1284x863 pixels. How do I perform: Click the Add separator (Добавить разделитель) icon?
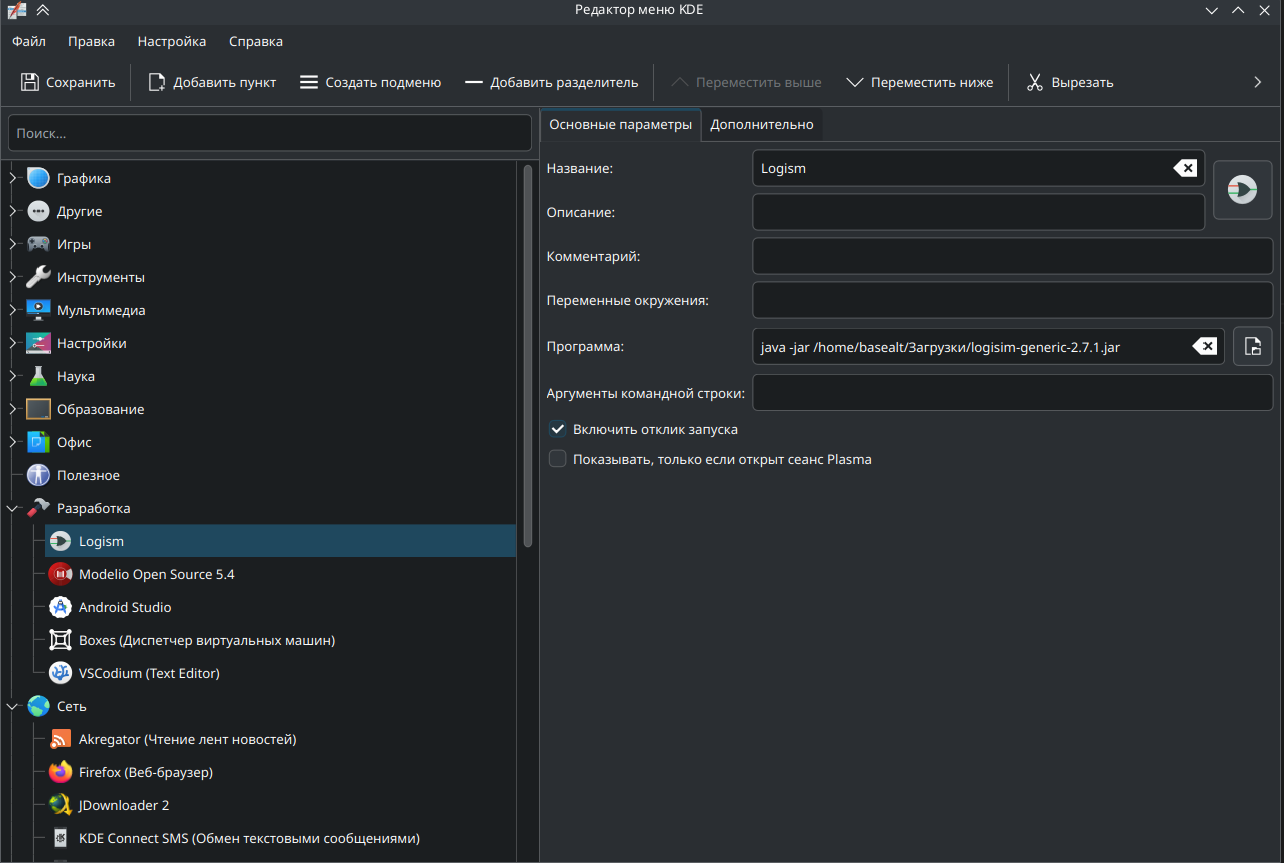tap(474, 82)
